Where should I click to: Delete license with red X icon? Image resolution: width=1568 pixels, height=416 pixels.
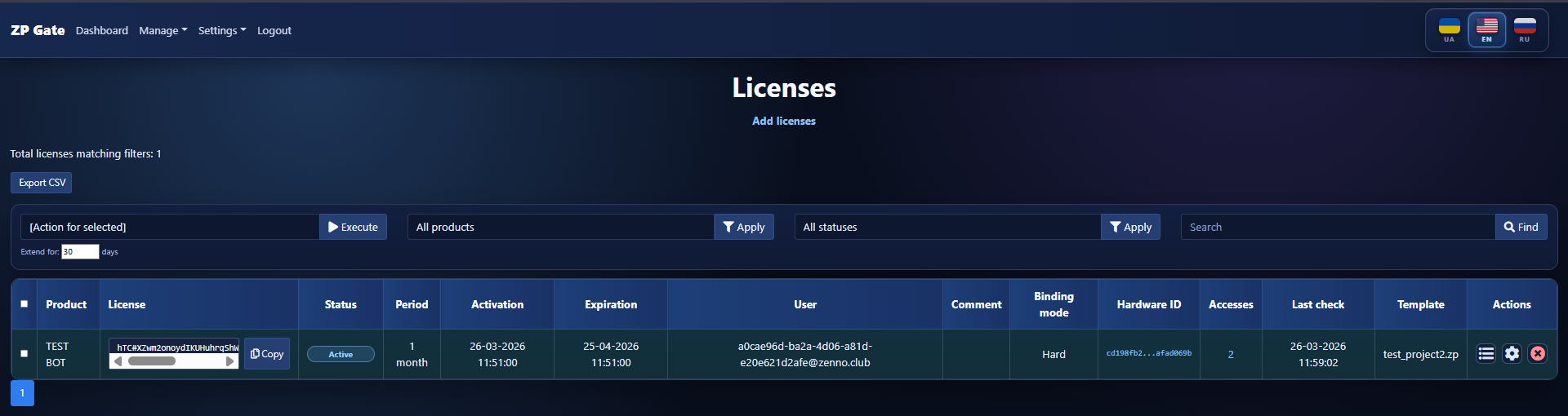click(1537, 353)
